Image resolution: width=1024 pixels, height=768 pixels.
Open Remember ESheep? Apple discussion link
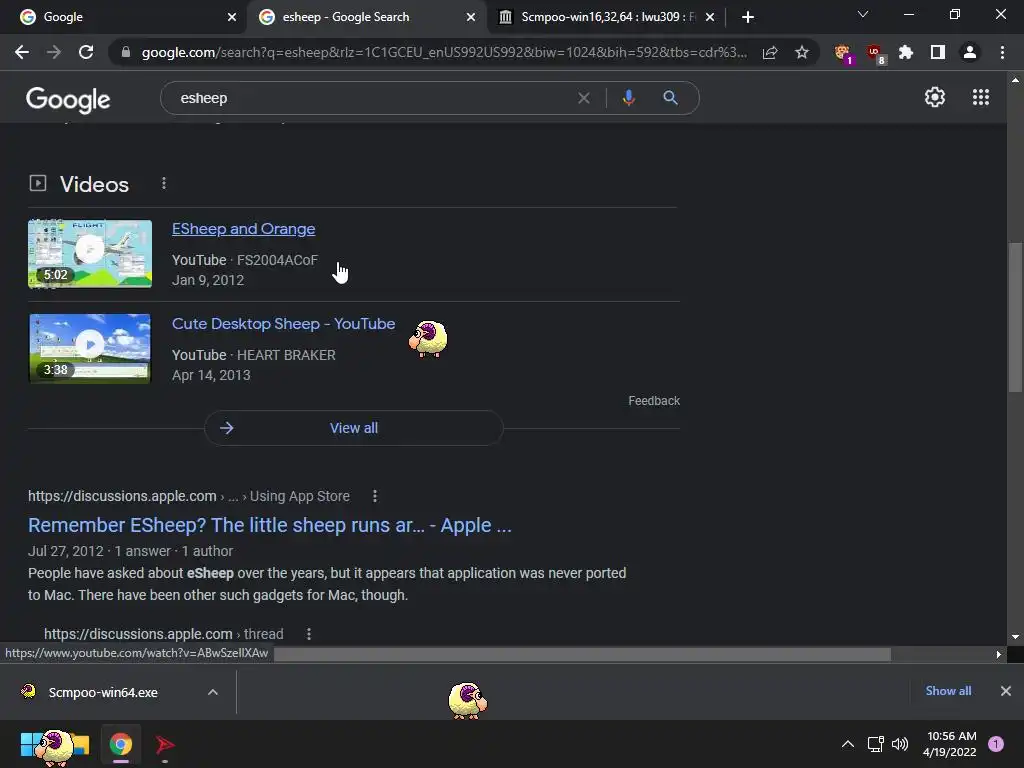pyautogui.click(x=270, y=525)
